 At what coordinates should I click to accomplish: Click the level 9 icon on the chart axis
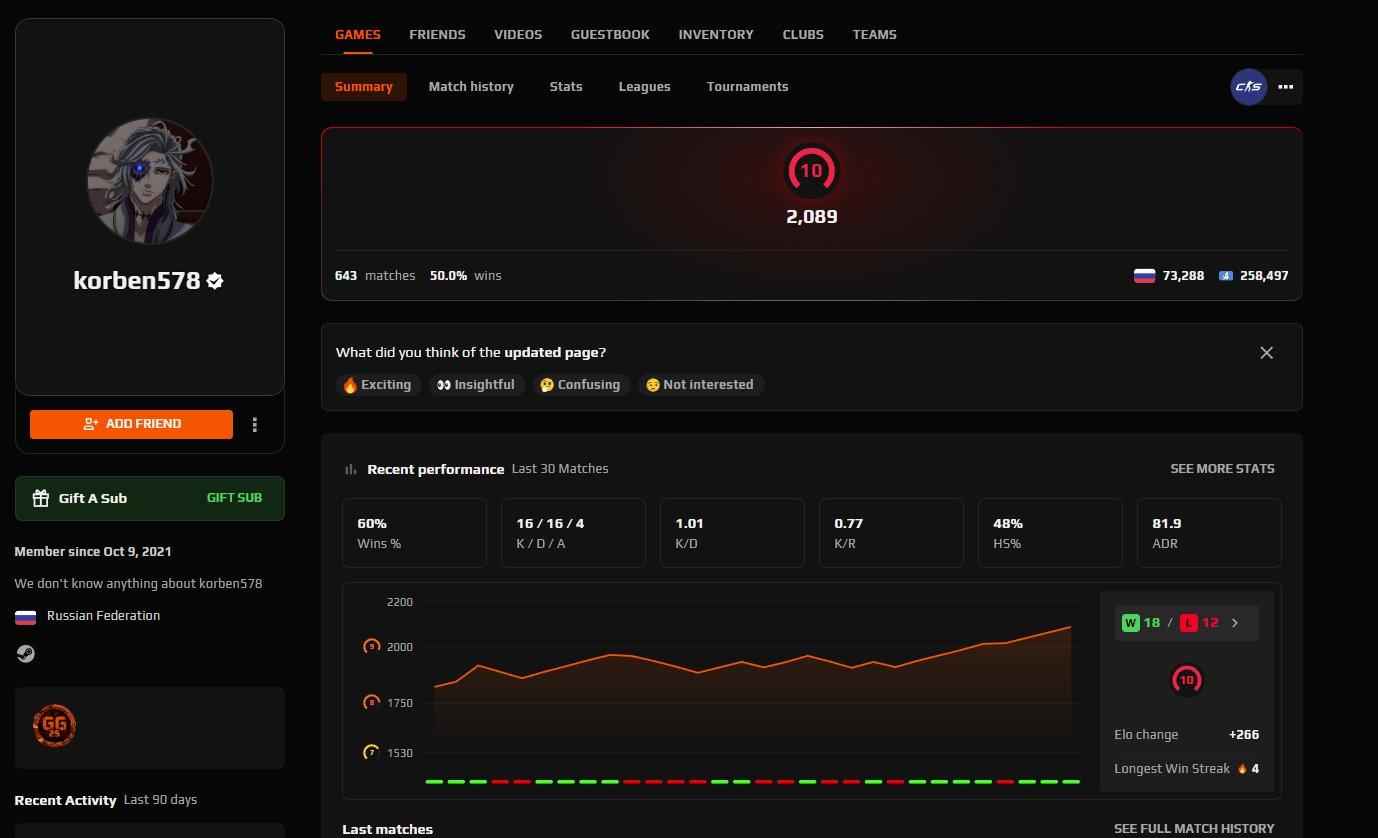pyautogui.click(x=372, y=646)
